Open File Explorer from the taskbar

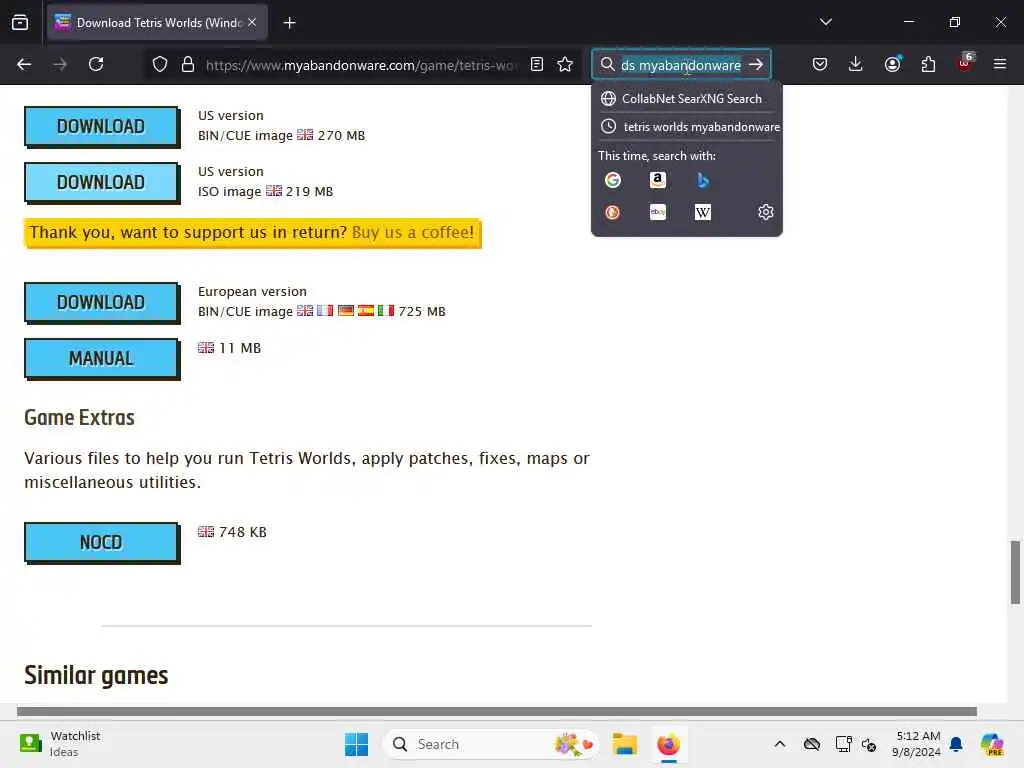point(625,744)
